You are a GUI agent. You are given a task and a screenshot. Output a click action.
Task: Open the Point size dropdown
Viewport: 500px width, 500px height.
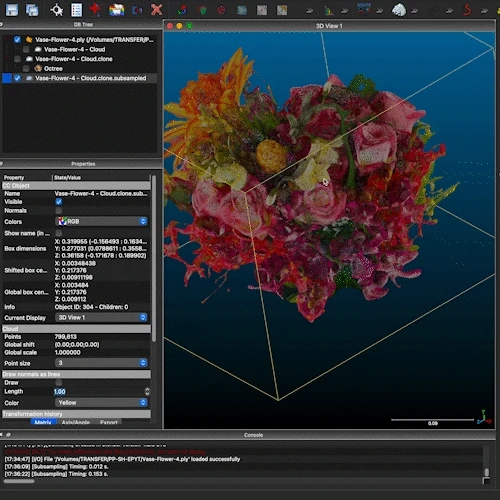pos(101,363)
